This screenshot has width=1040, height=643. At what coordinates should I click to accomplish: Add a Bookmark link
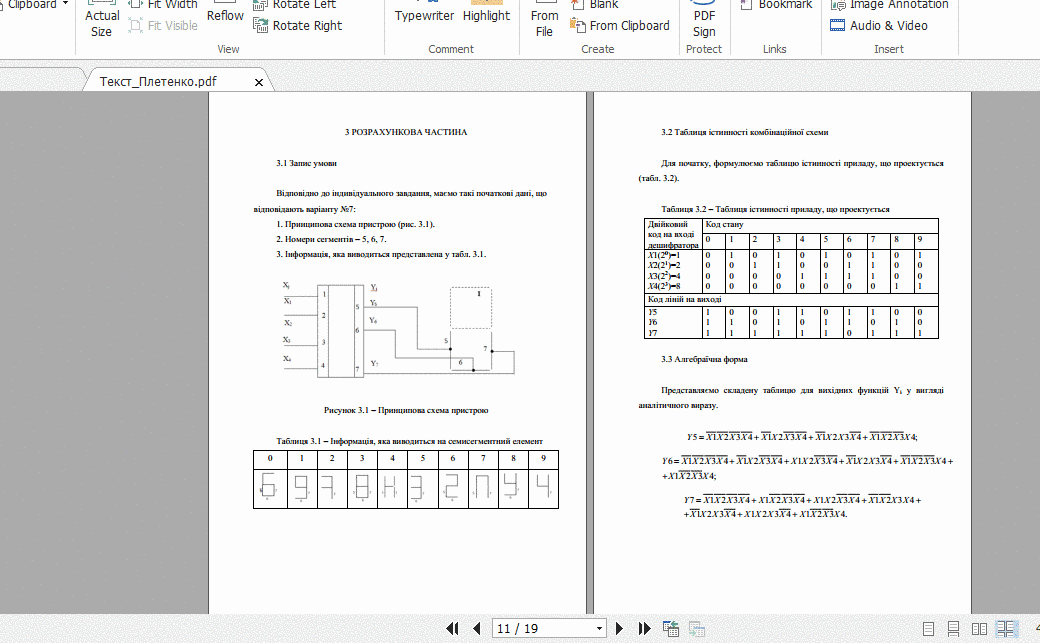pyautogui.click(x=776, y=5)
